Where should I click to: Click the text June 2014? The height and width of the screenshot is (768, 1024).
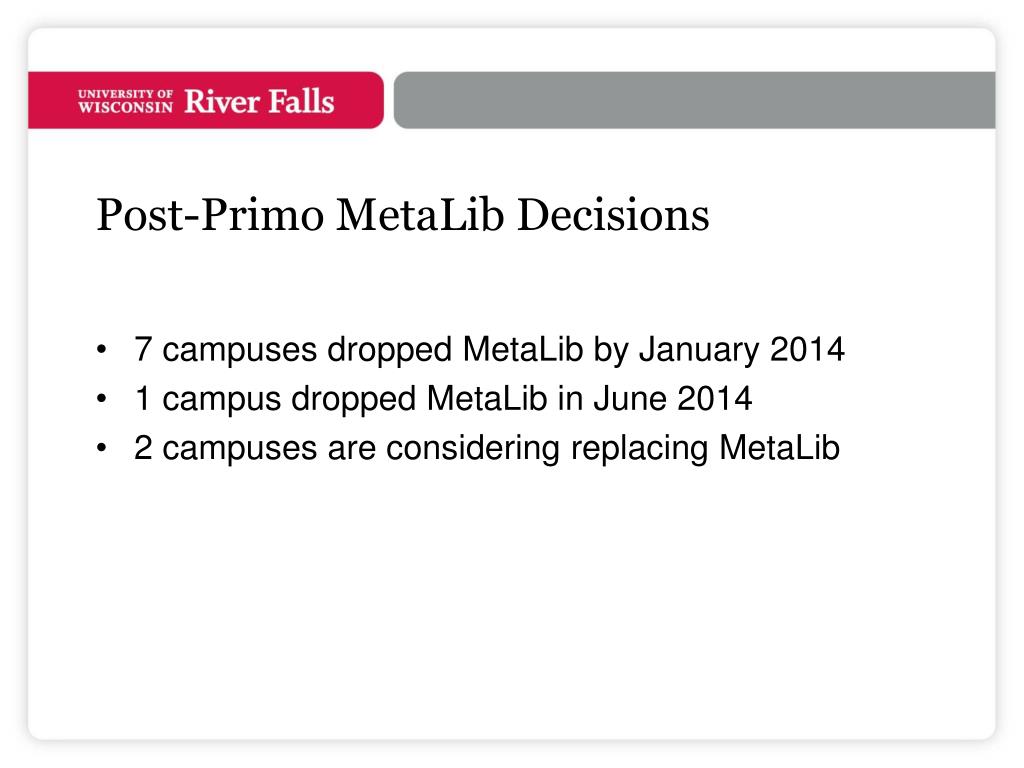pos(673,398)
